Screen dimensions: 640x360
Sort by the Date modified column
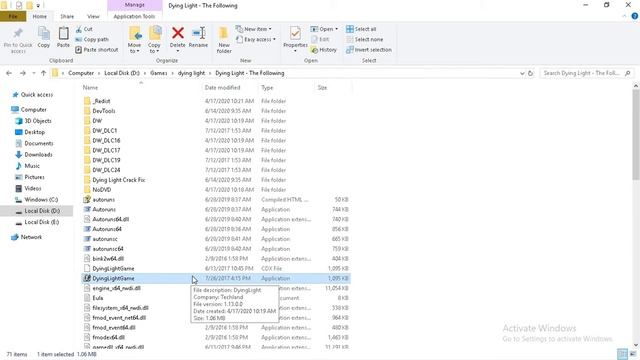[222, 88]
